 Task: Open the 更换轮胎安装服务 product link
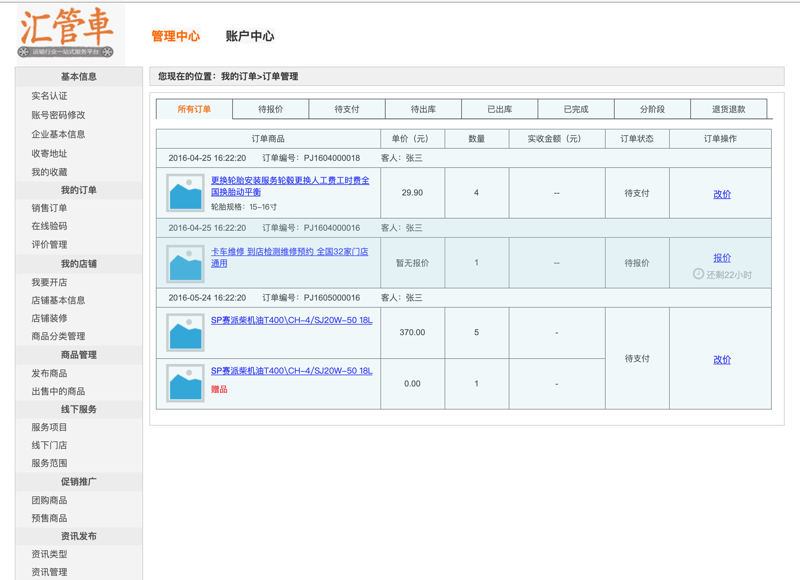point(290,186)
